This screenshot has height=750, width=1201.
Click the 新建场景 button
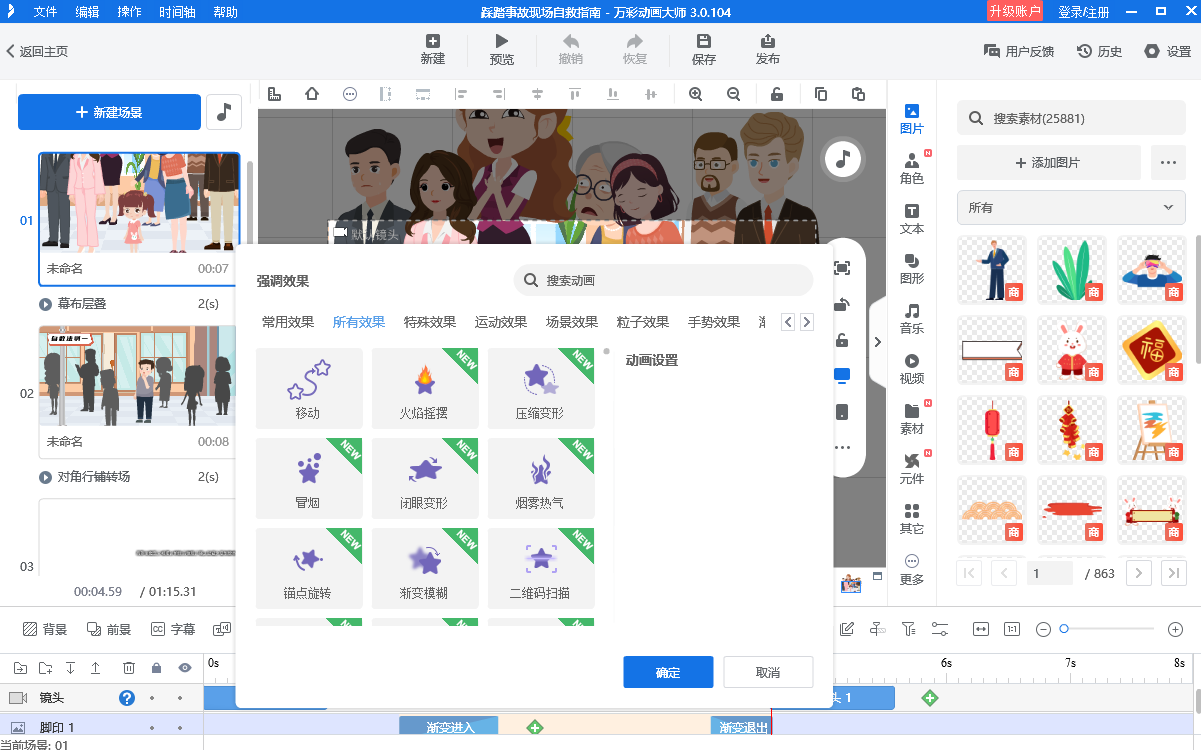pos(109,112)
